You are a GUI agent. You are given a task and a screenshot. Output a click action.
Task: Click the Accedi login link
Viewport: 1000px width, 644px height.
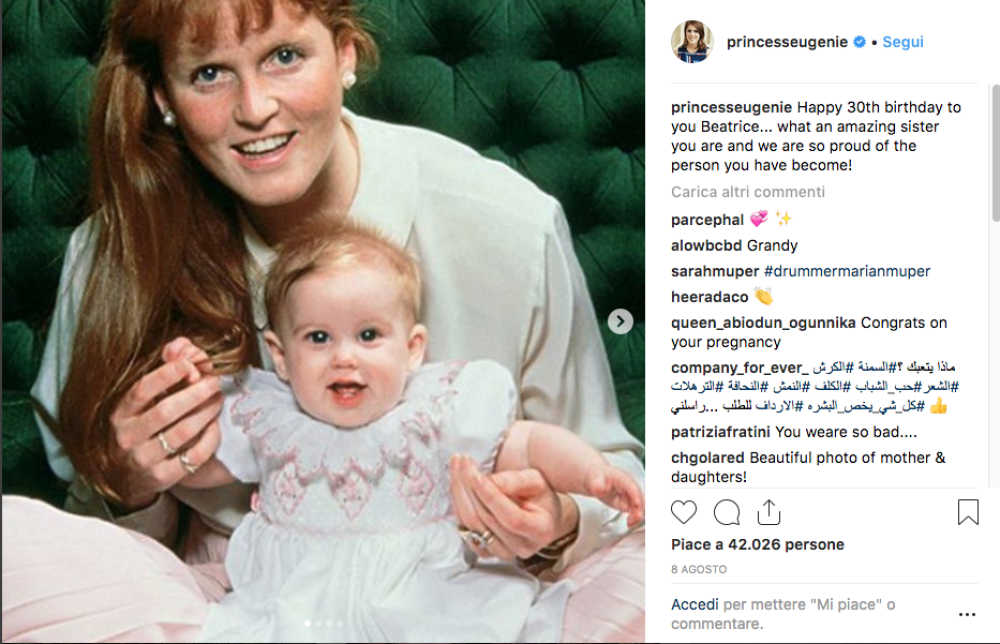[x=694, y=605]
